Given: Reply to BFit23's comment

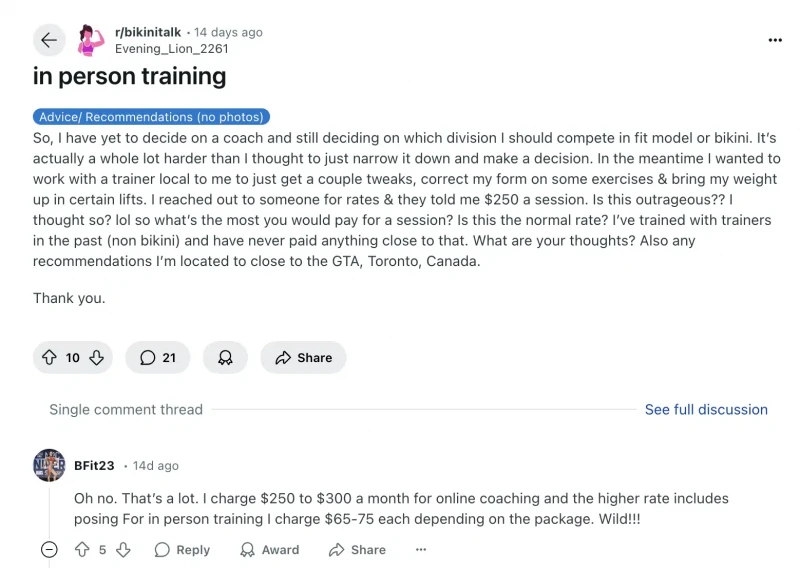Looking at the screenshot, I should (182, 550).
